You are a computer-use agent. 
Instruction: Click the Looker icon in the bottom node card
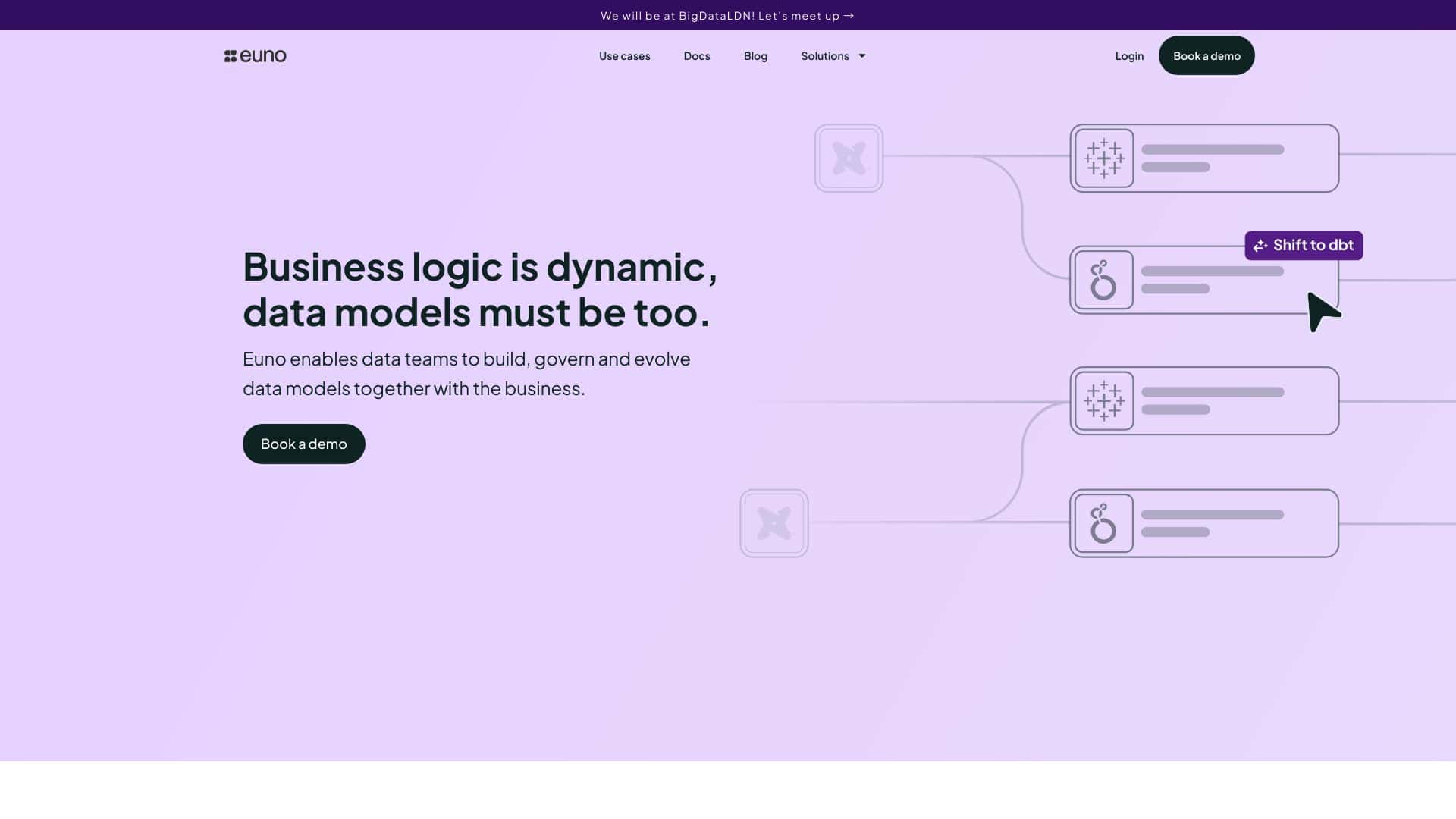point(1103,523)
